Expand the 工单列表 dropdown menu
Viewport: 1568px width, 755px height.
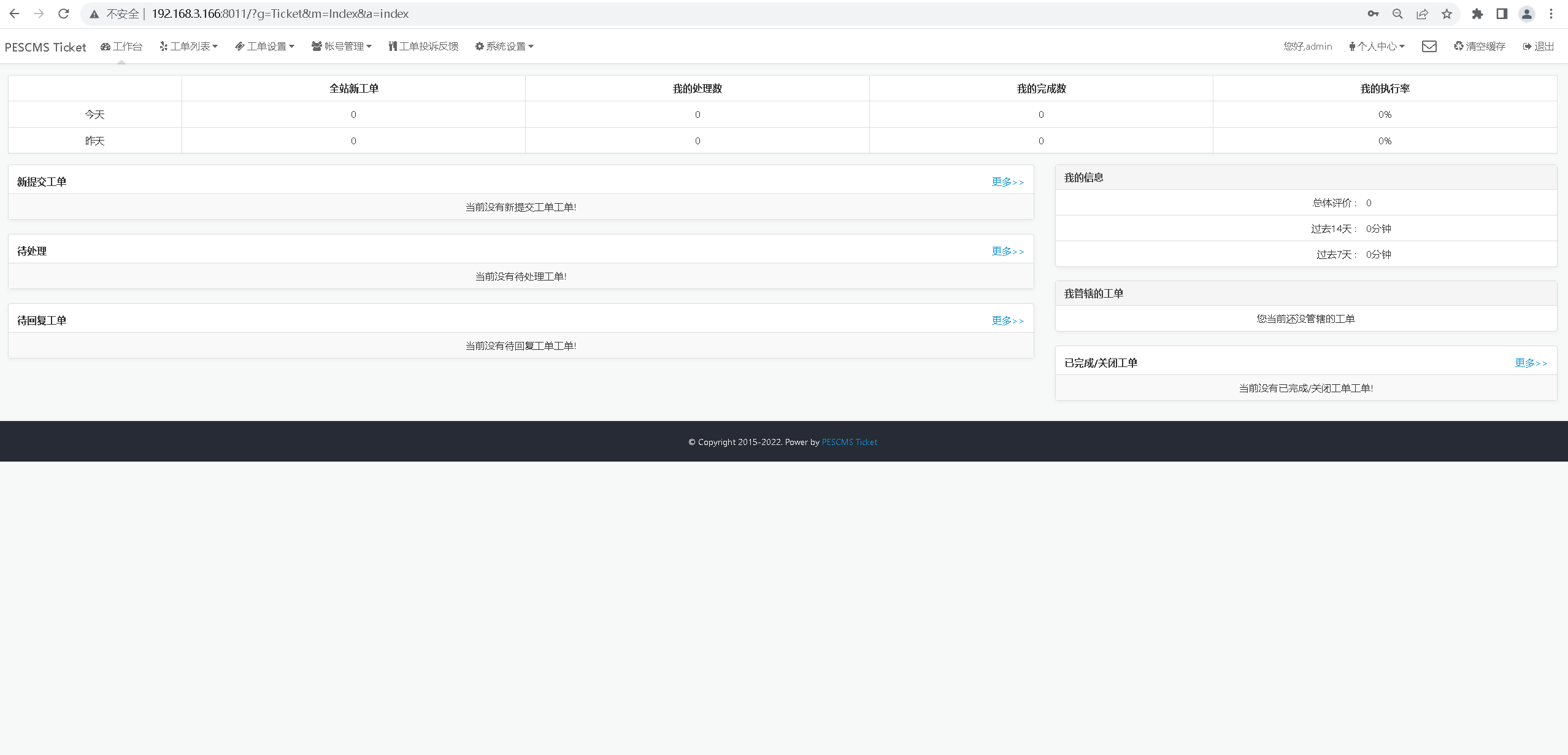point(189,47)
